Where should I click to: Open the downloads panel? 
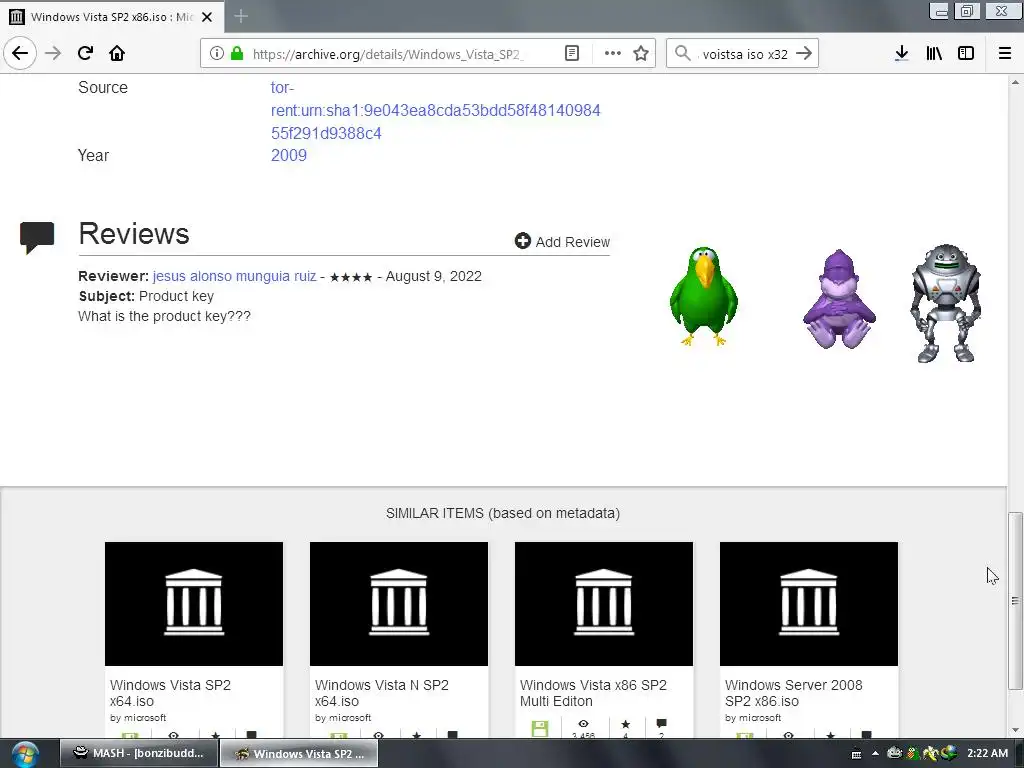pos(902,54)
